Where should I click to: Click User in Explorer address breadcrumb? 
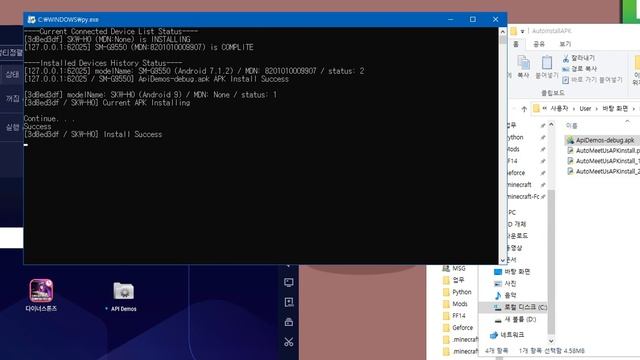click(x=585, y=109)
